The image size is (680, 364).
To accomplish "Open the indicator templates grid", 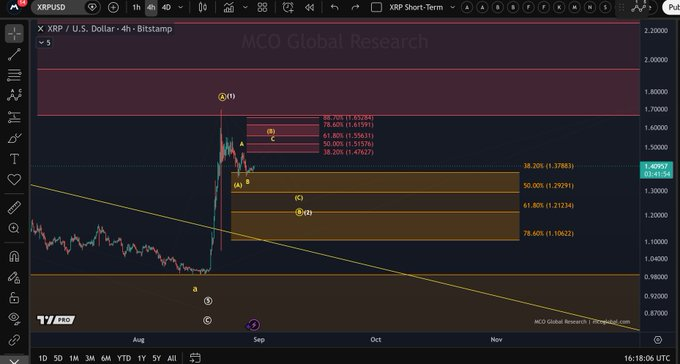I will click(x=262, y=7).
